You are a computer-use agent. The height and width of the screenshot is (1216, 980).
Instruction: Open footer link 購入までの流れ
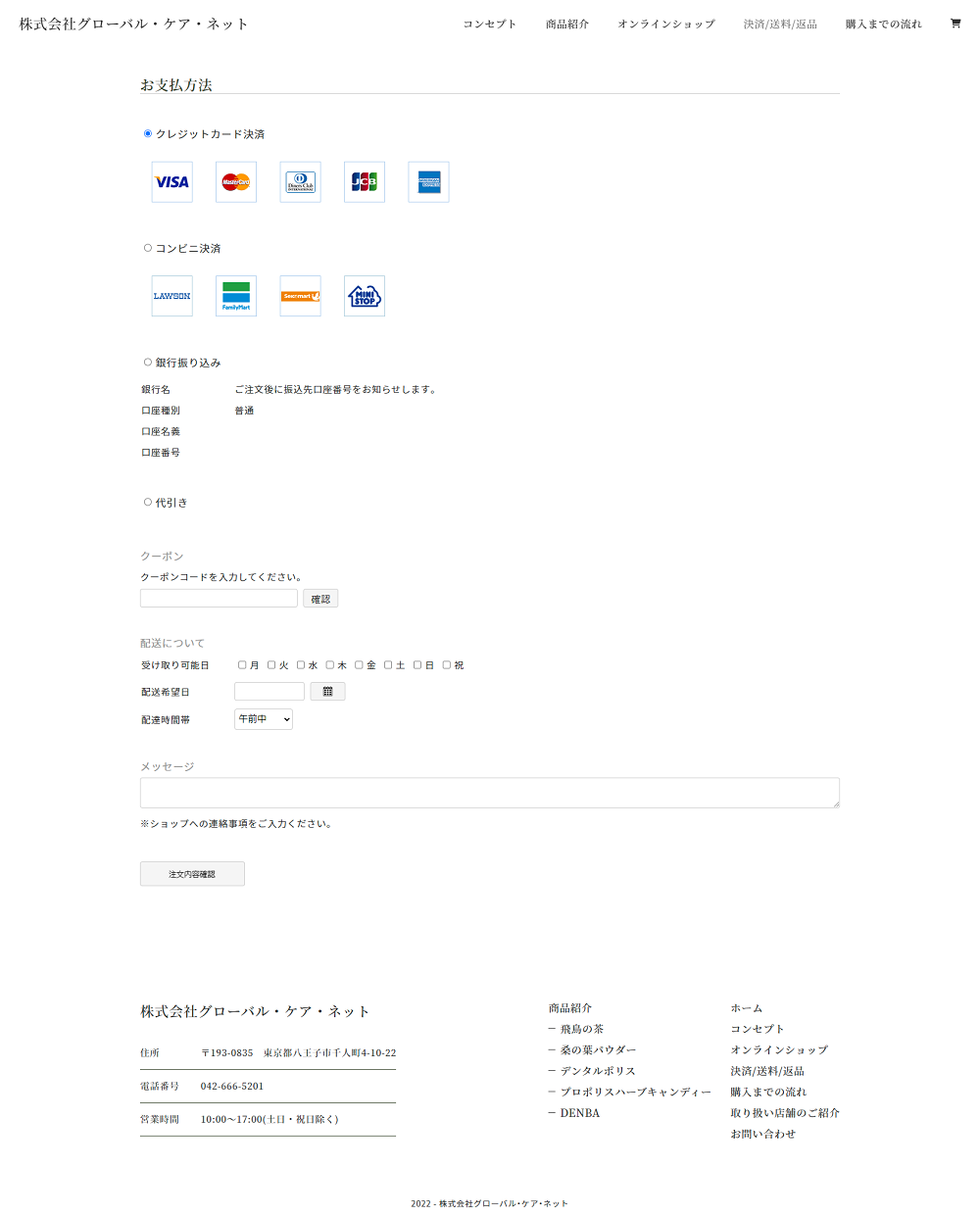(x=769, y=1092)
